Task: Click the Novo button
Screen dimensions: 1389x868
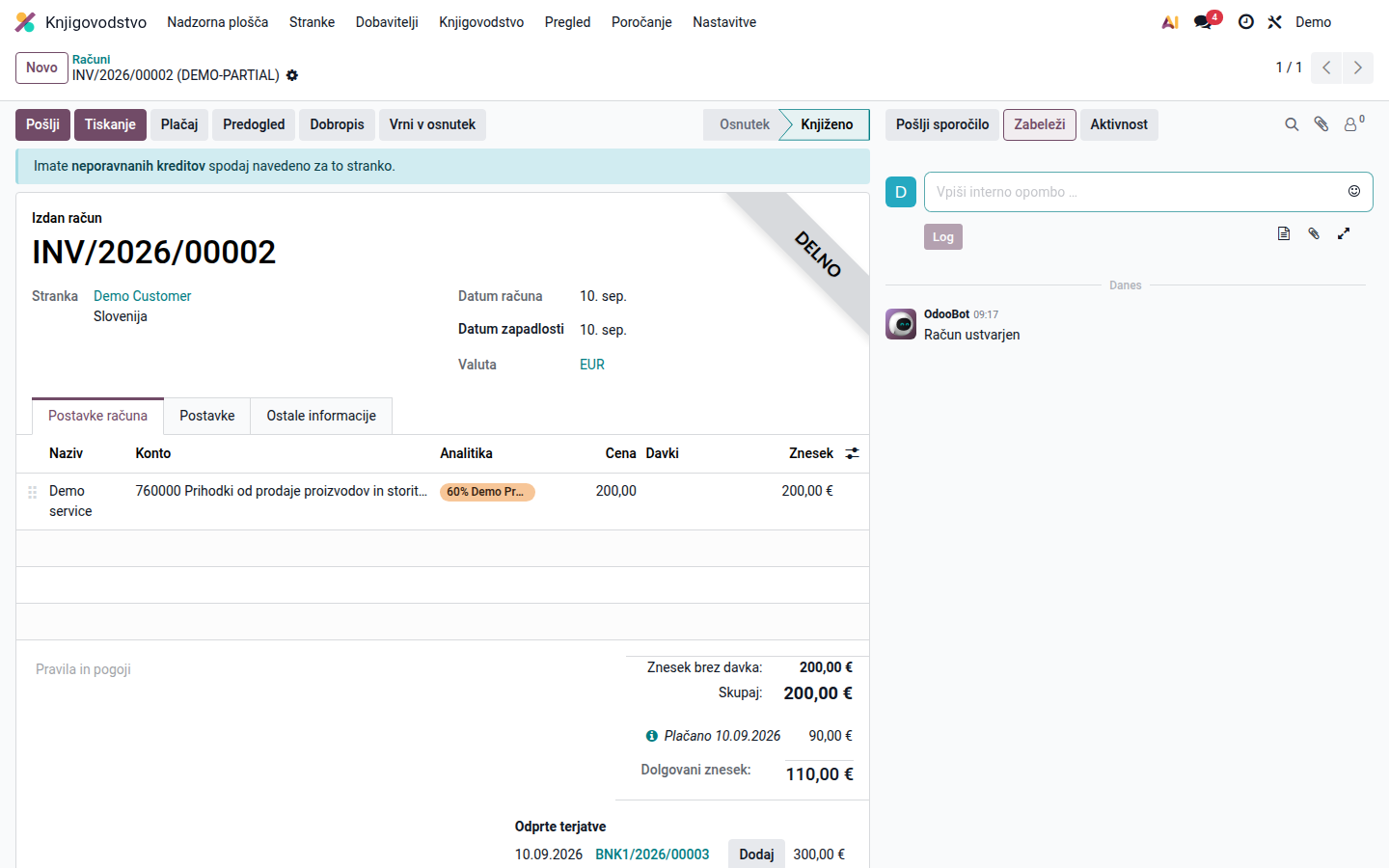Action: [41, 68]
